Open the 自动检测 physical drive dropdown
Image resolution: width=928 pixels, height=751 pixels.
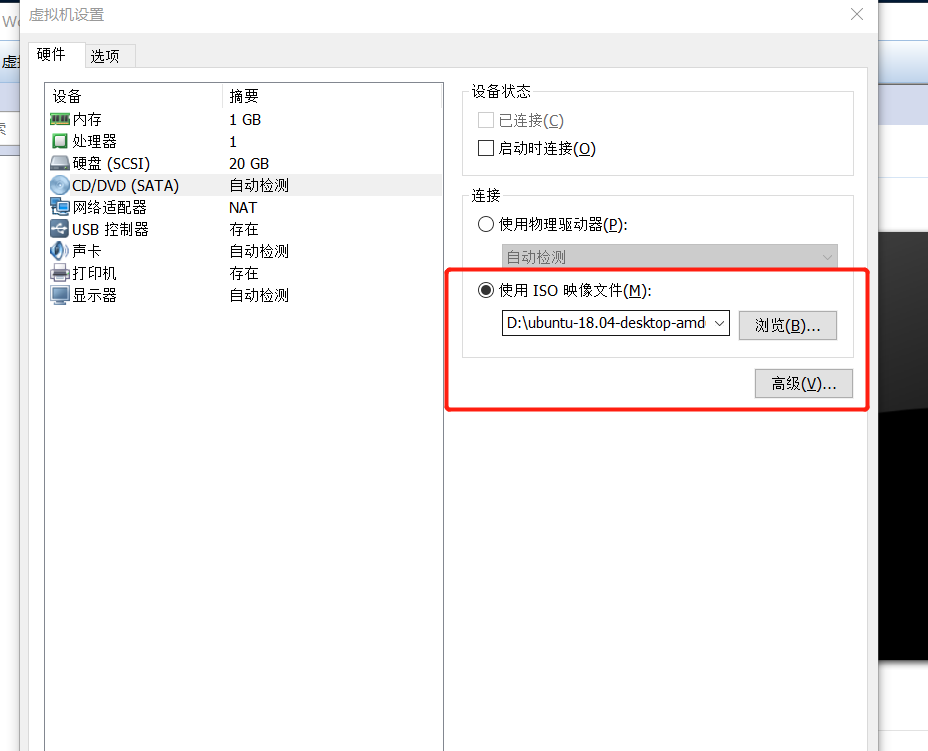670,257
